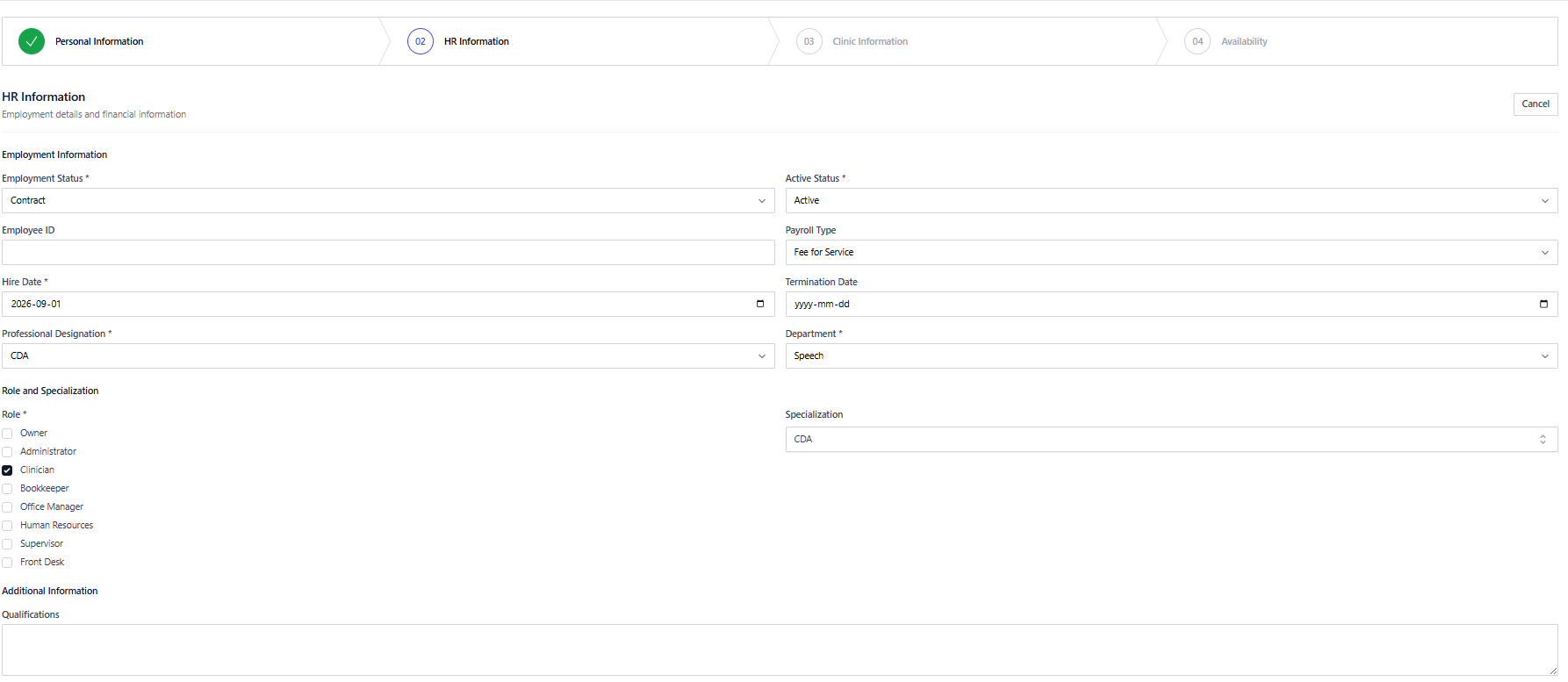Click the Employment Information heading

click(54, 154)
